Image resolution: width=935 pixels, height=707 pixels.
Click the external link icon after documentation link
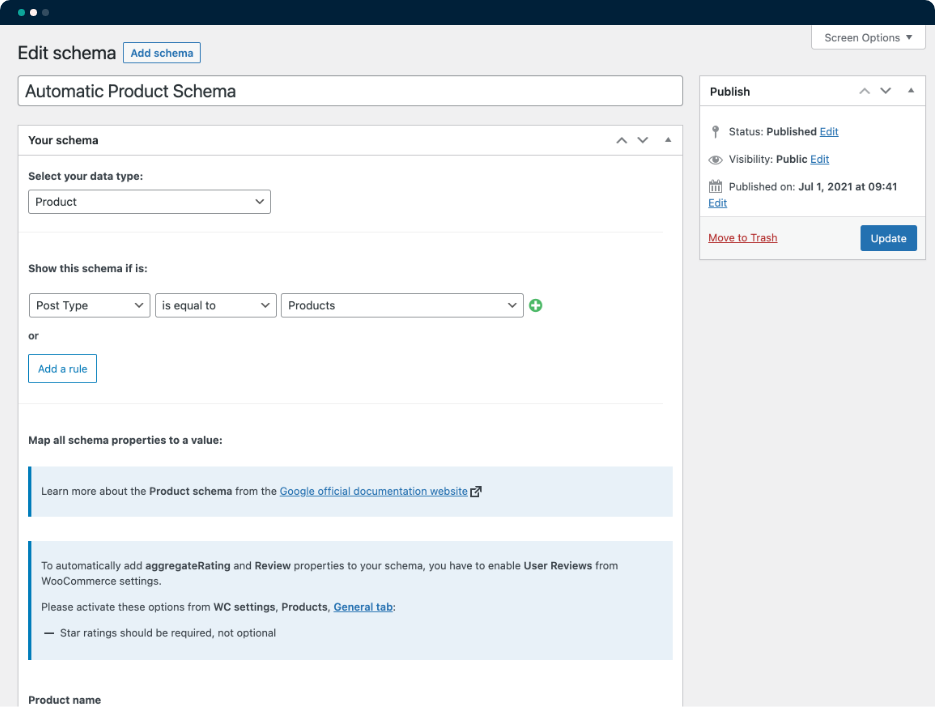point(476,492)
